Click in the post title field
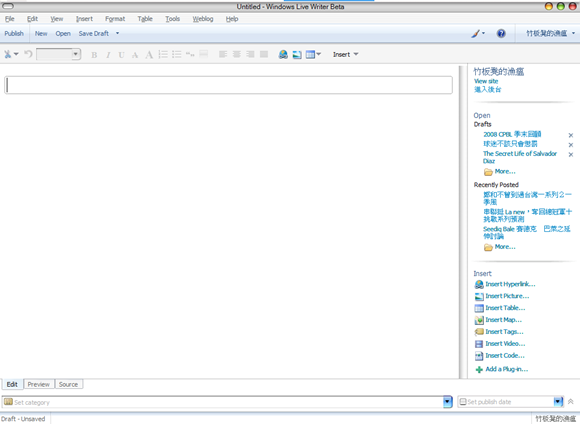 click(x=228, y=85)
